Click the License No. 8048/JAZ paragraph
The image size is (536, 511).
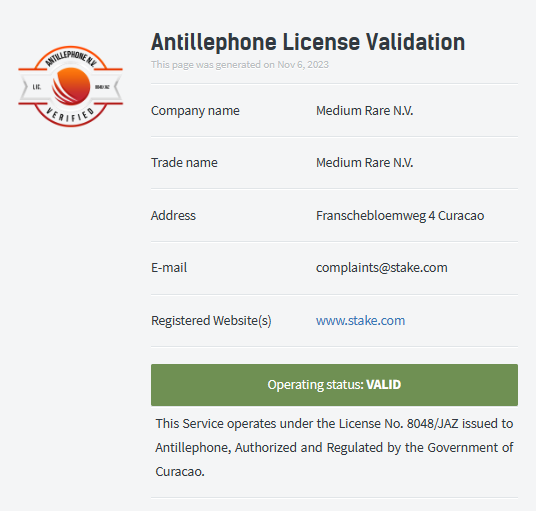[x=334, y=447]
